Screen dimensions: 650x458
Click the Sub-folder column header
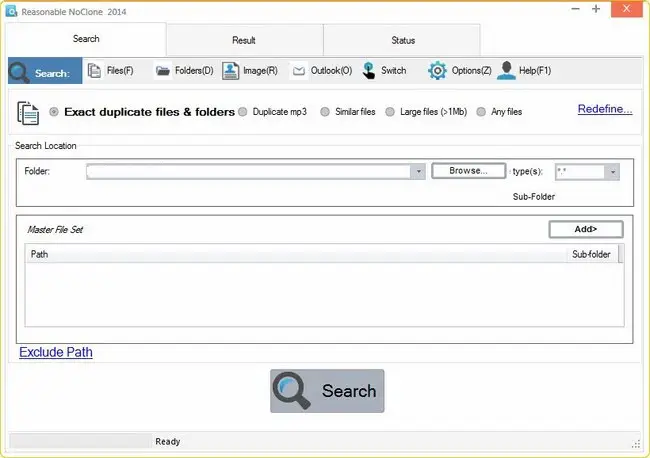pyautogui.click(x=592, y=254)
